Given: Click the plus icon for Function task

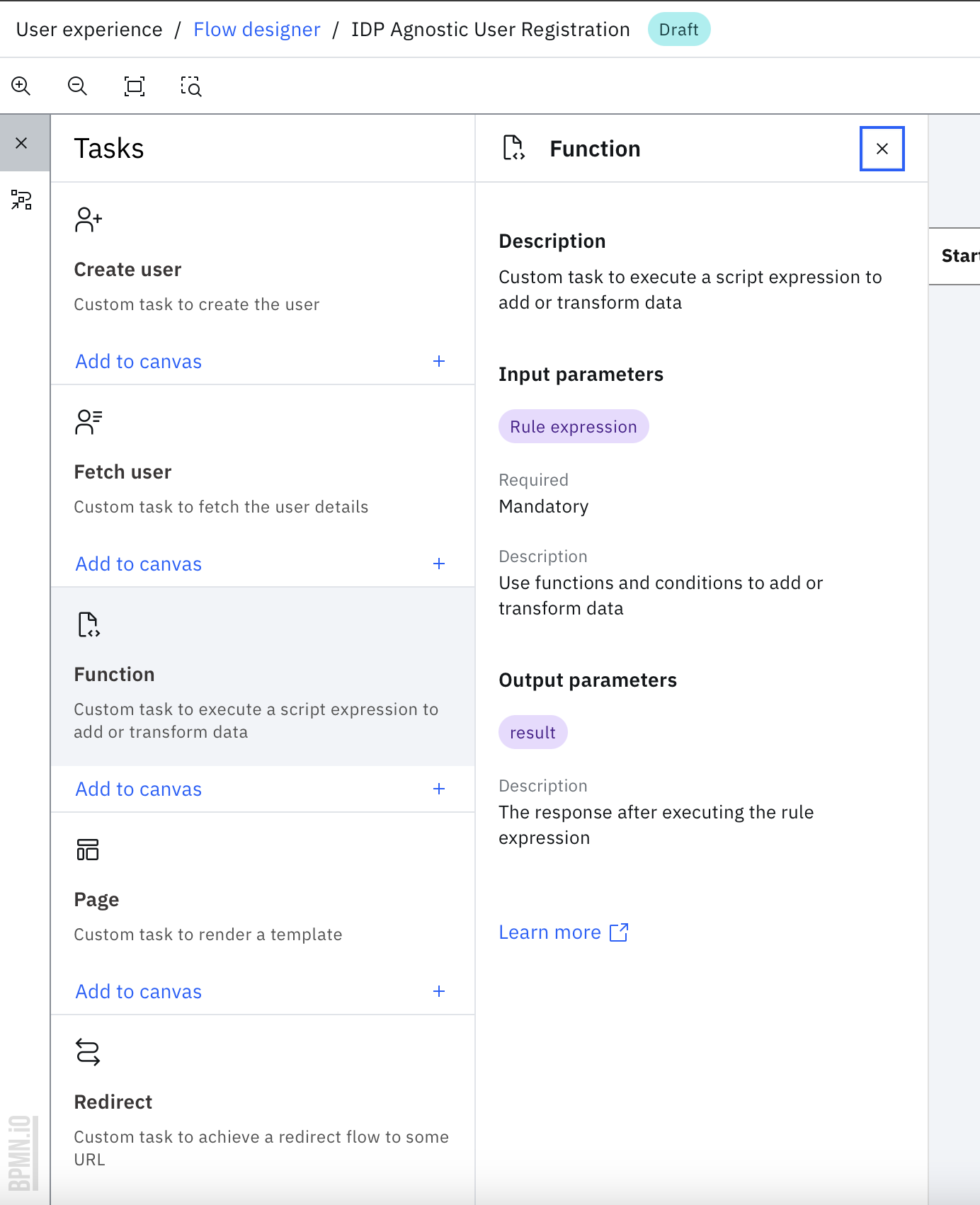Looking at the screenshot, I should 439,789.
